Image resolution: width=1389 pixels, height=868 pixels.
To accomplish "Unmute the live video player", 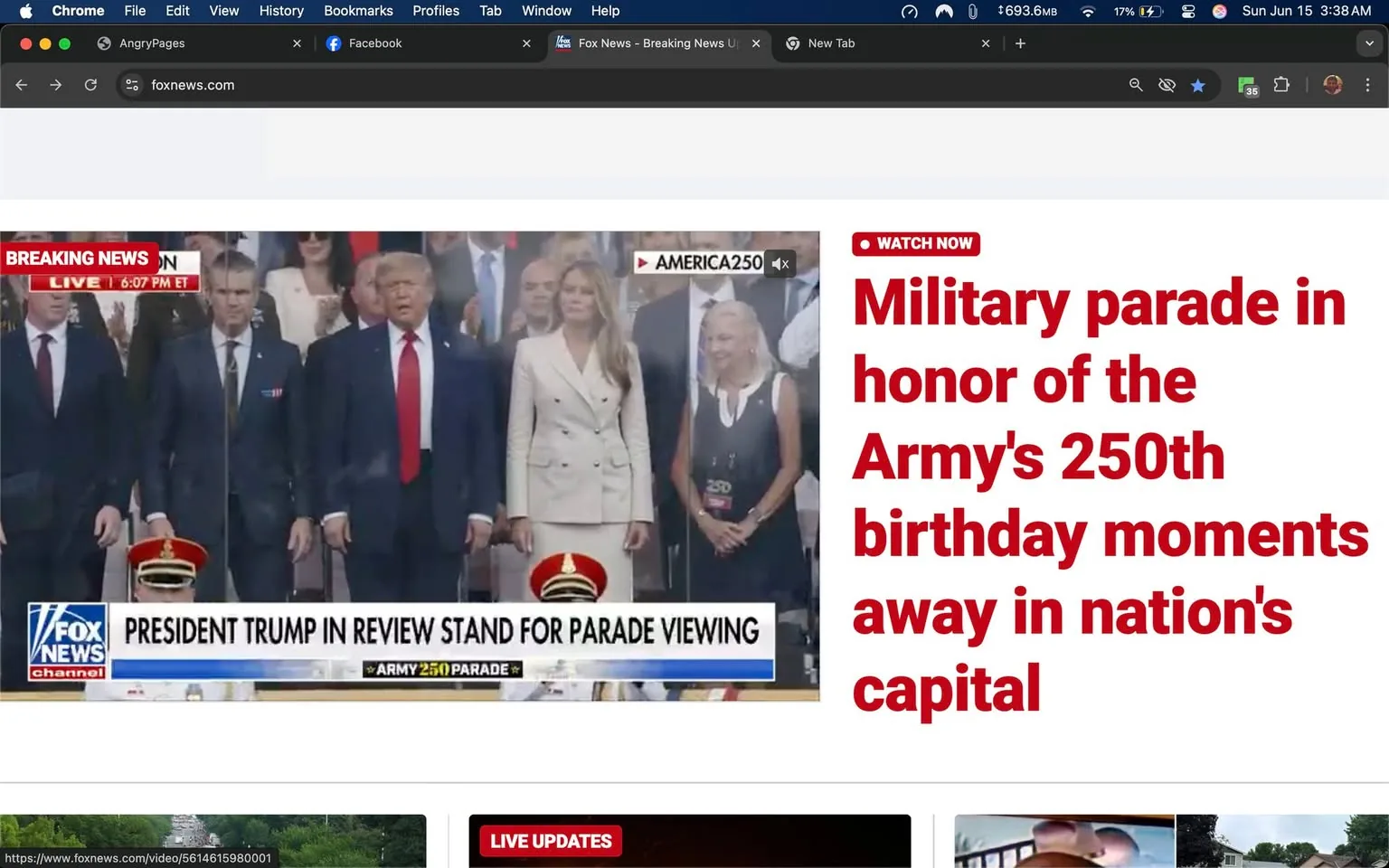I will pyautogui.click(x=780, y=263).
